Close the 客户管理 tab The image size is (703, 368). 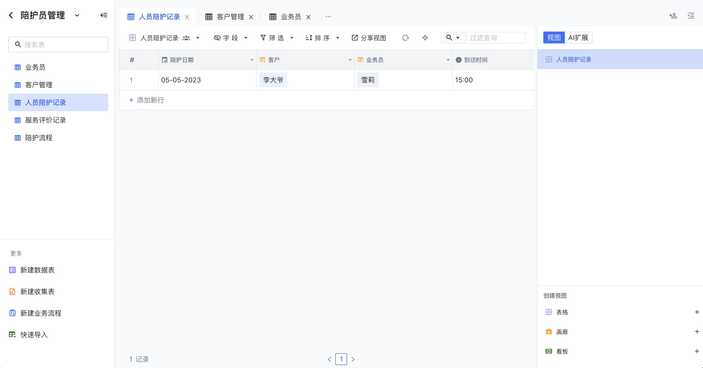(251, 17)
